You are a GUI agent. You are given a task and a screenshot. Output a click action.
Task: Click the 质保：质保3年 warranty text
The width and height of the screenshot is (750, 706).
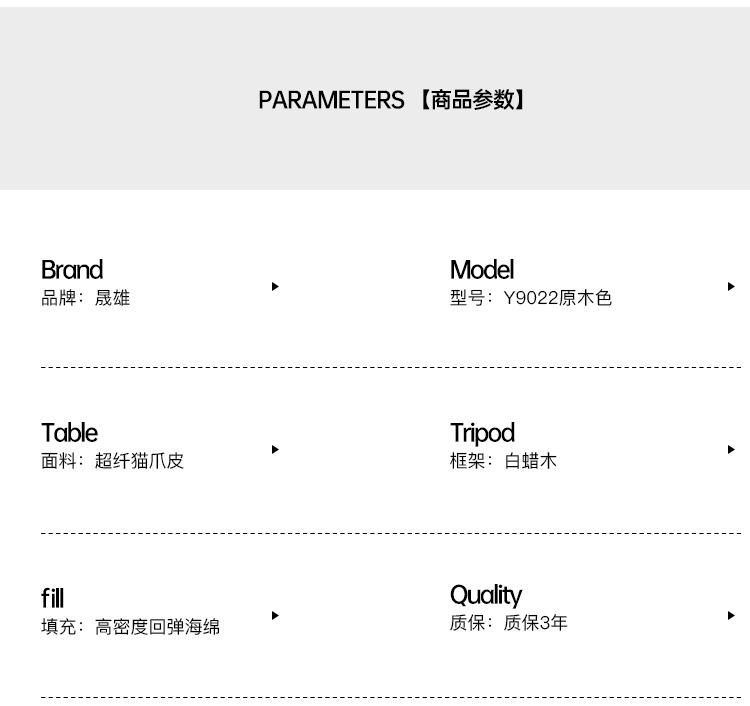(x=508, y=623)
